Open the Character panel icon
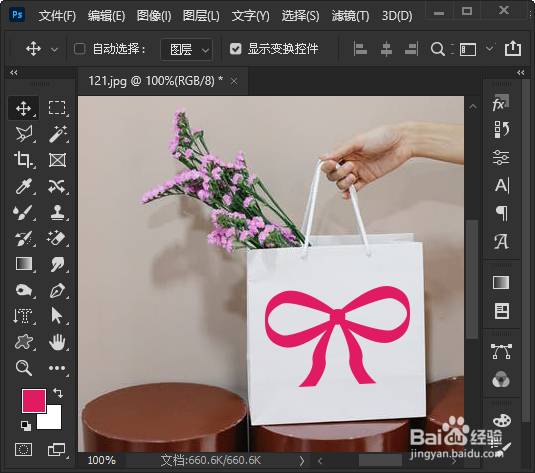Image resolution: width=535 pixels, height=473 pixels. pos(501,186)
